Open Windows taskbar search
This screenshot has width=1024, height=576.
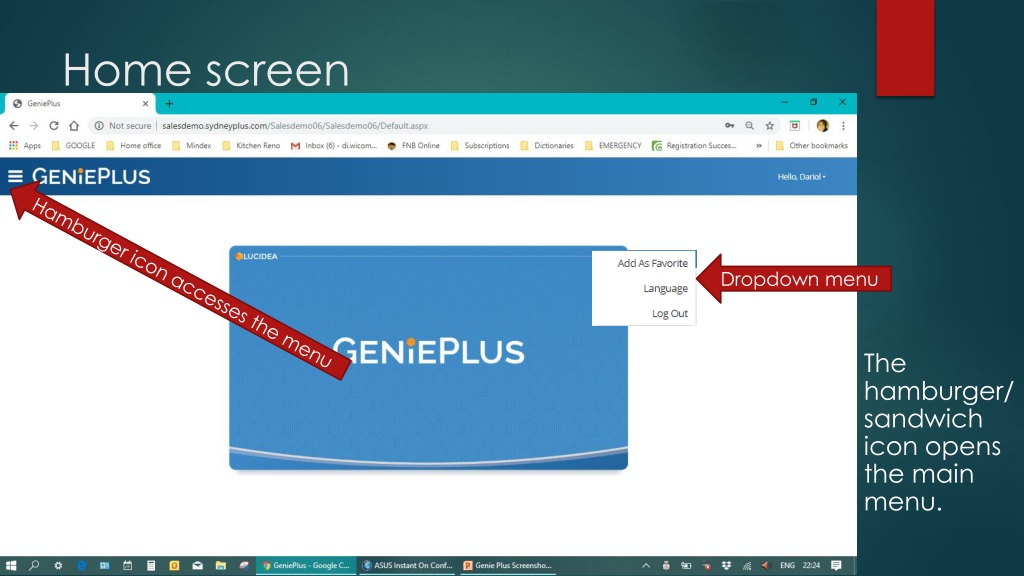[x=34, y=566]
